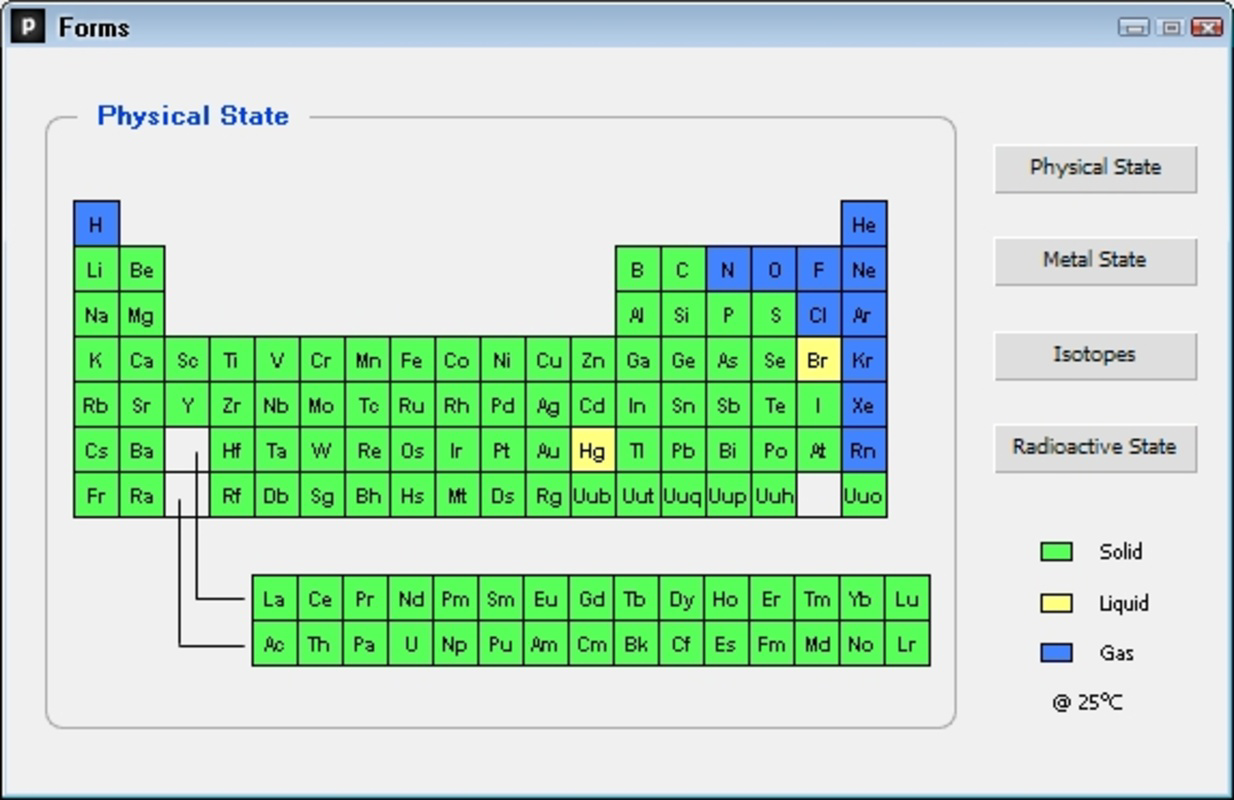Select the Kr element cell
The image size is (1234, 800).
864,360
